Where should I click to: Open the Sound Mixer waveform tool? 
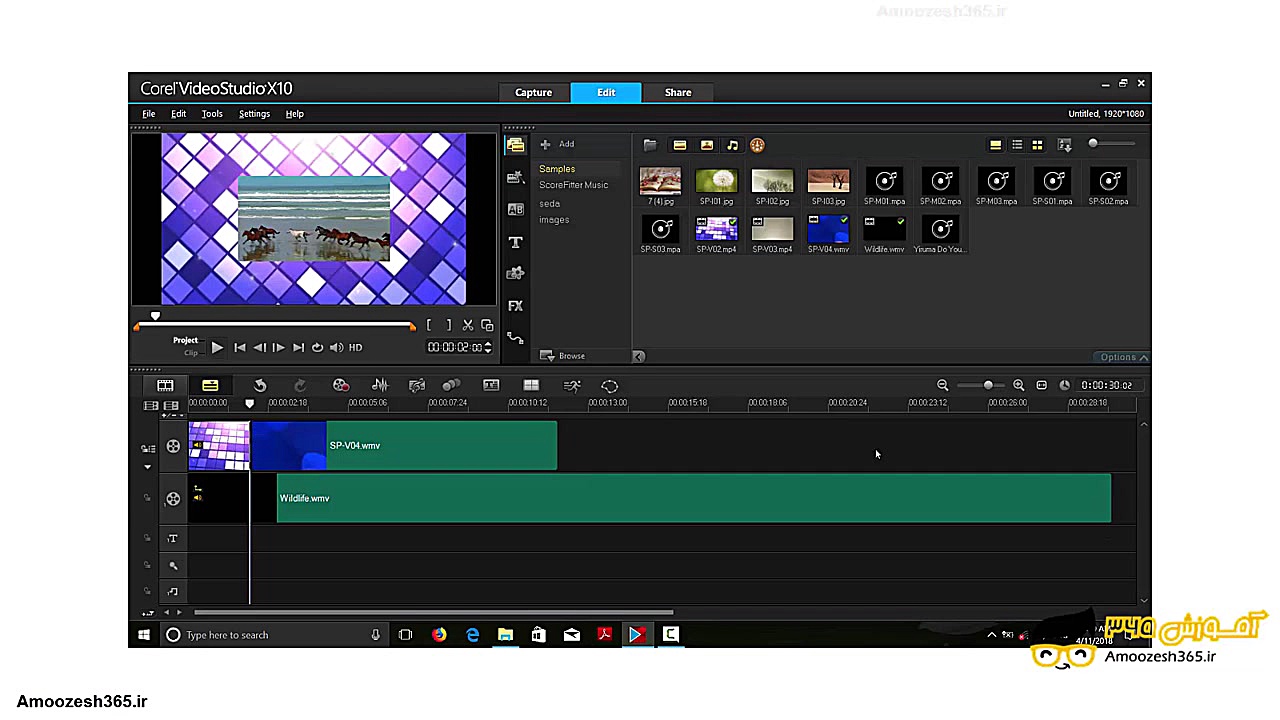click(380, 386)
